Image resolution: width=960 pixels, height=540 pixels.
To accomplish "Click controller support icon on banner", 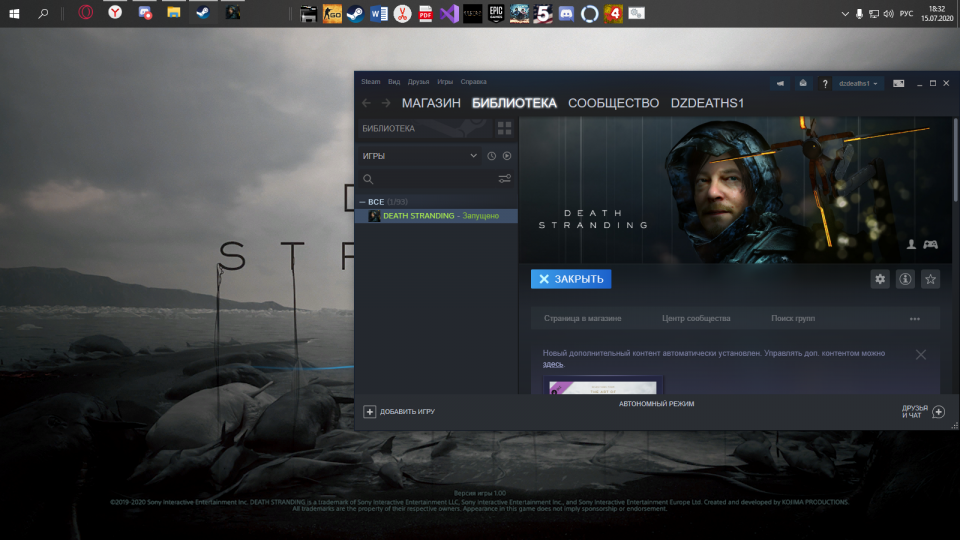I will click(x=930, y=244).
